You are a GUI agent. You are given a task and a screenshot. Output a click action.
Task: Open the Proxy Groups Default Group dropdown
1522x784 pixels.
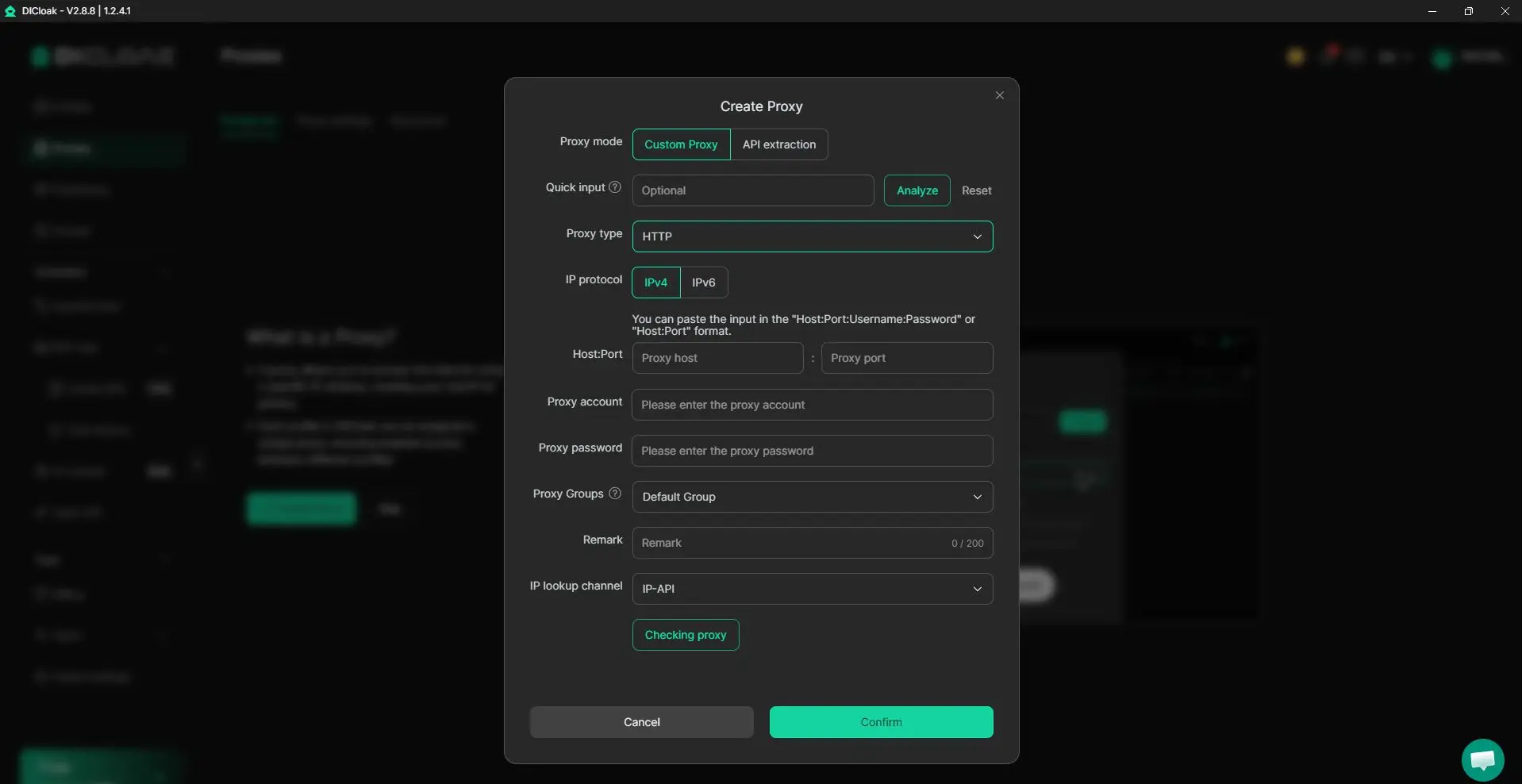point(812,497)
